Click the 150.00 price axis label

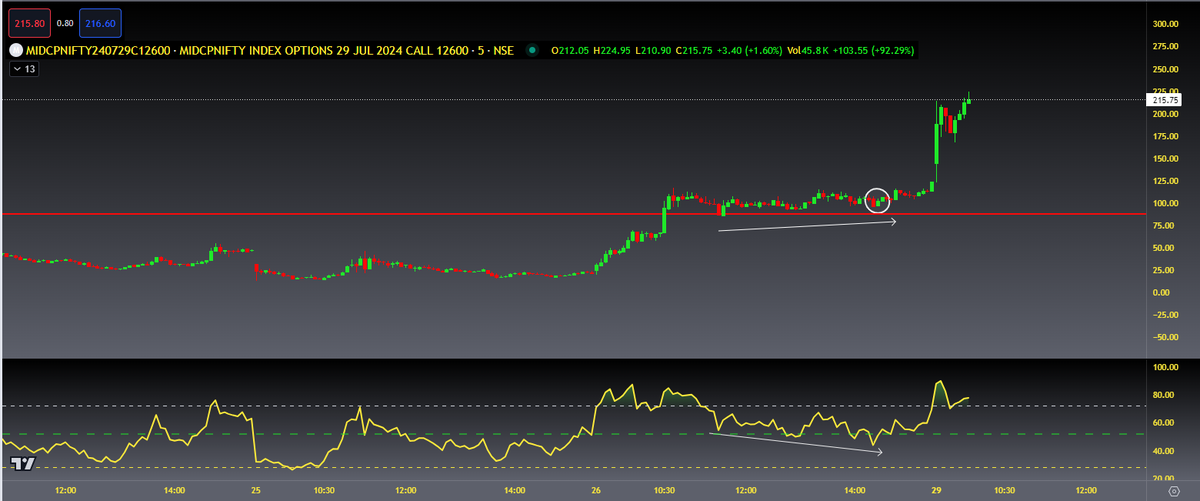(x=1166, y=158)
